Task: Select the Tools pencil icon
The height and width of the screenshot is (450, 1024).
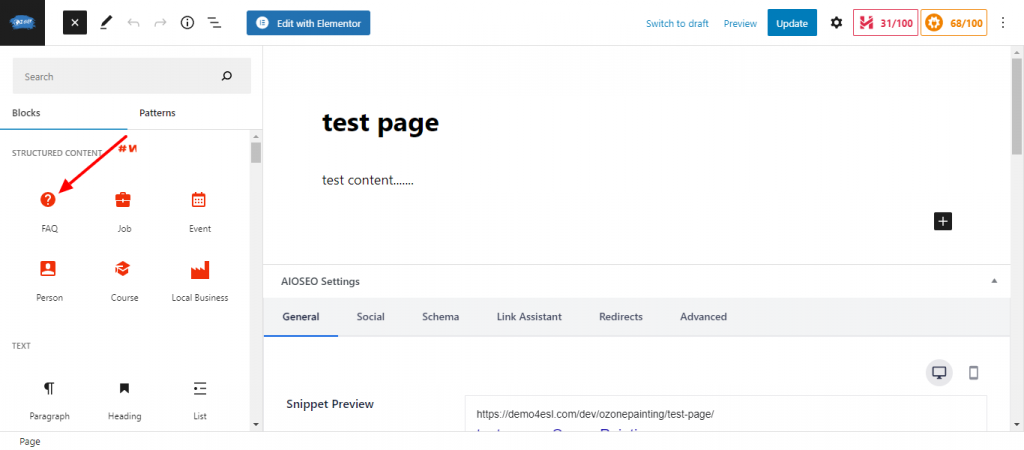Action: [x=106, y=23]
